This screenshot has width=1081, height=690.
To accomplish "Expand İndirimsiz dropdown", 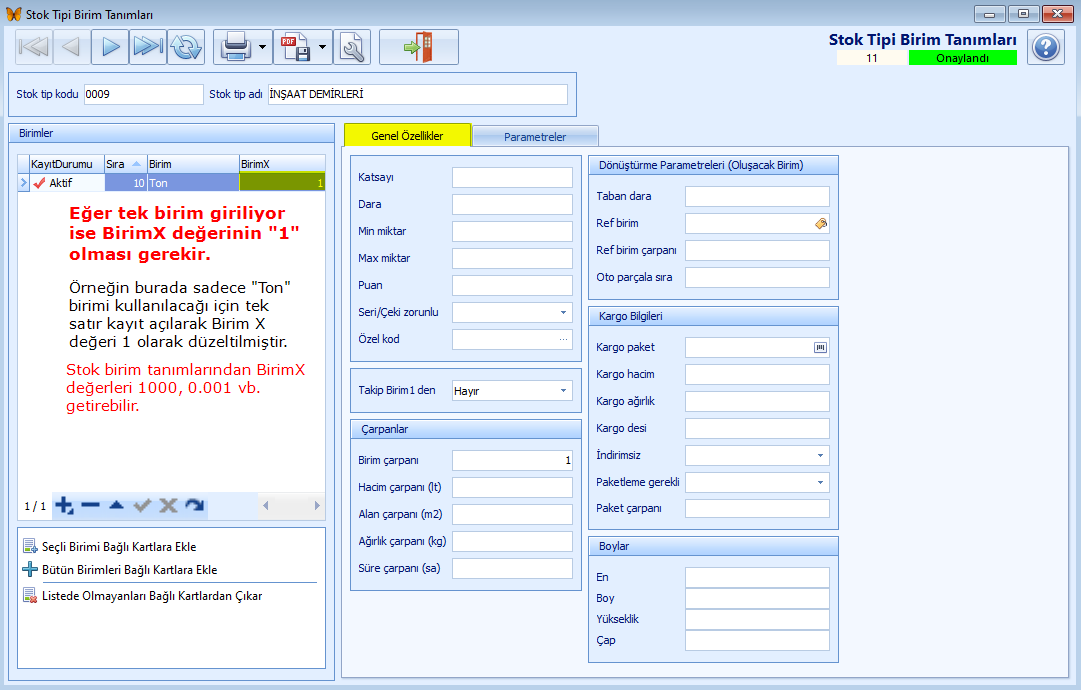I will click(x=820, y=456).
